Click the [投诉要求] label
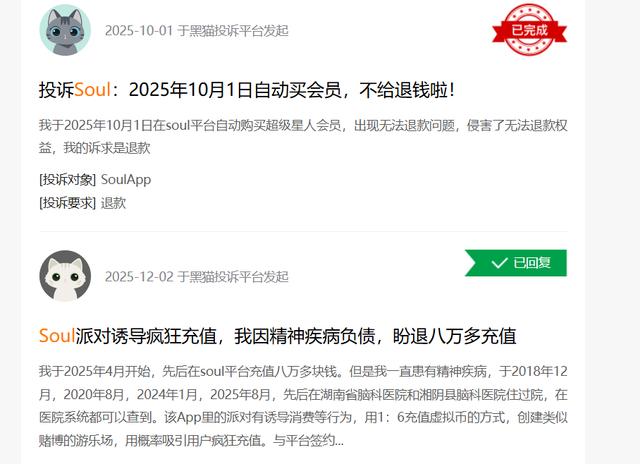Screen dimensions: 640x464 (67, 203)
